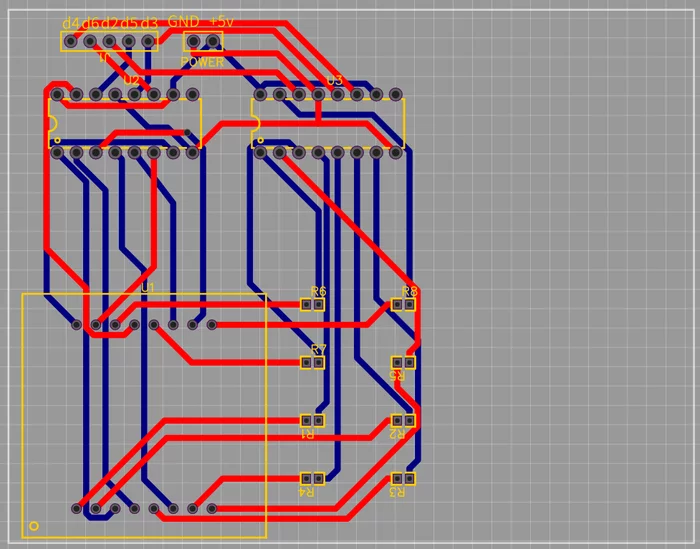Select the left pad of resistor R5
Image resolution: width=700 pixels, height=549 pixels.
click(397, 362)
